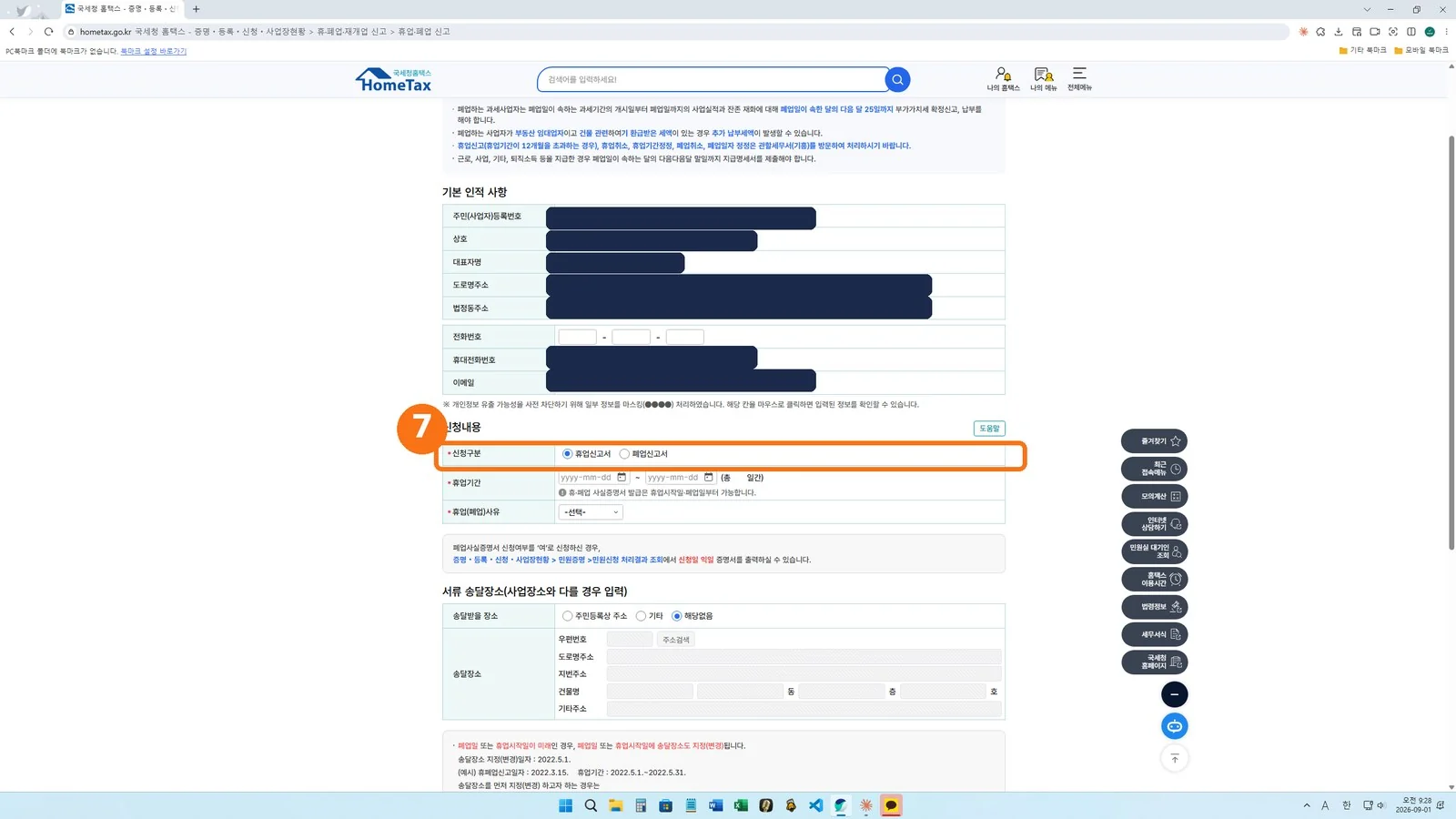Click first 전화번호 input box
1456x819 pixels.
[578, 337]
